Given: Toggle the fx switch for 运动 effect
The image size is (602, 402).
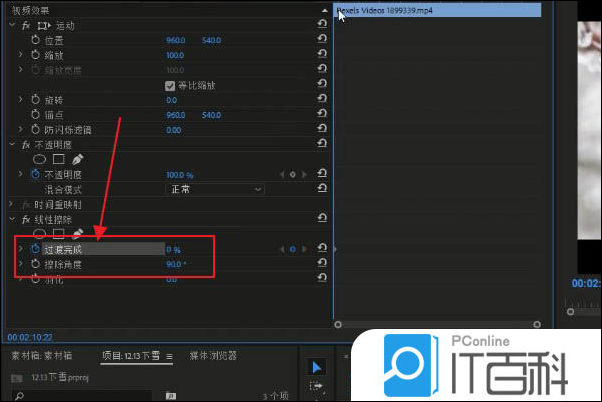Looking at the screenshot, I should point(26,26).
